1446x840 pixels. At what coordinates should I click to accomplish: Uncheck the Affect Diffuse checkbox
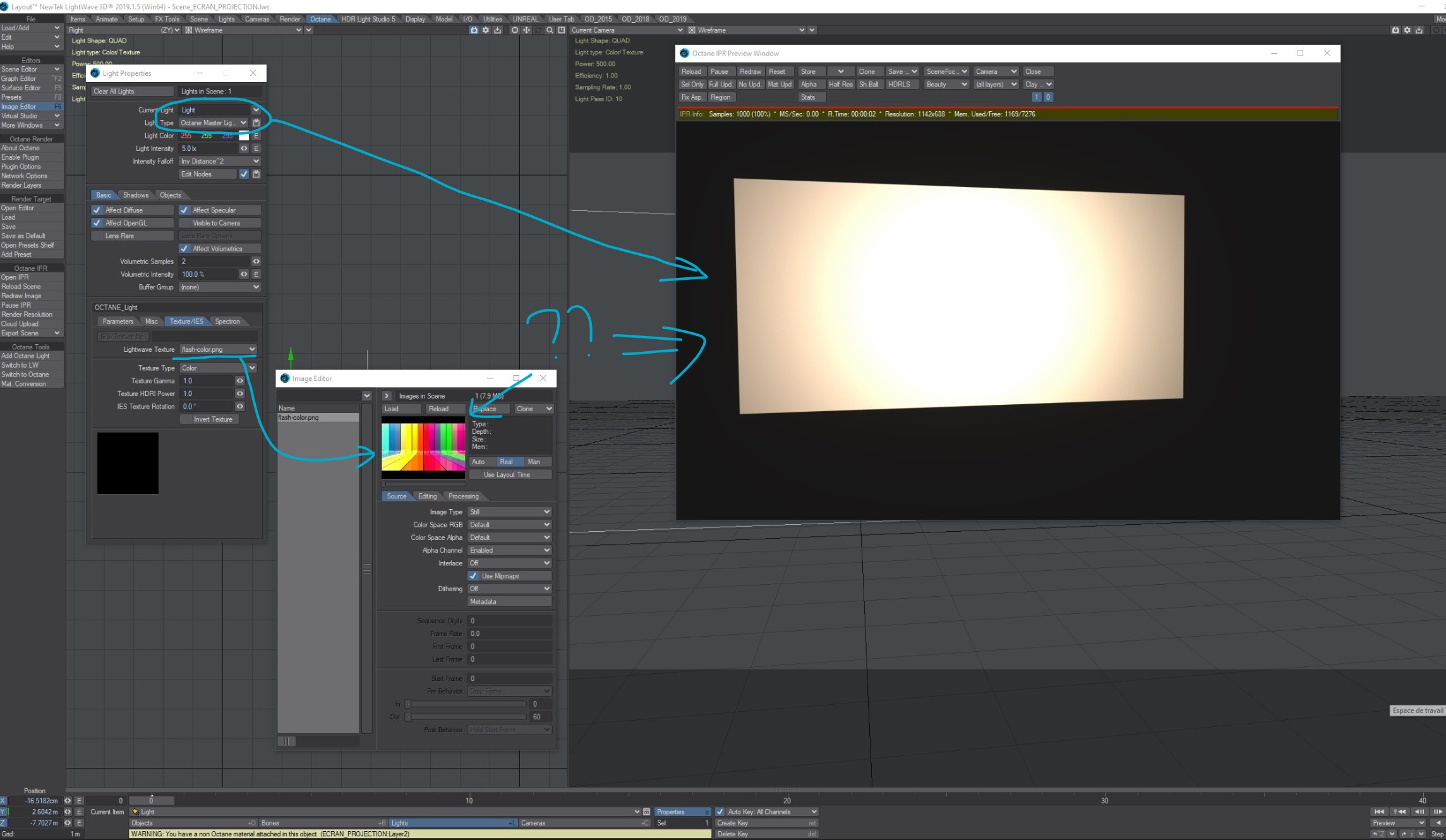pos(97,210)
